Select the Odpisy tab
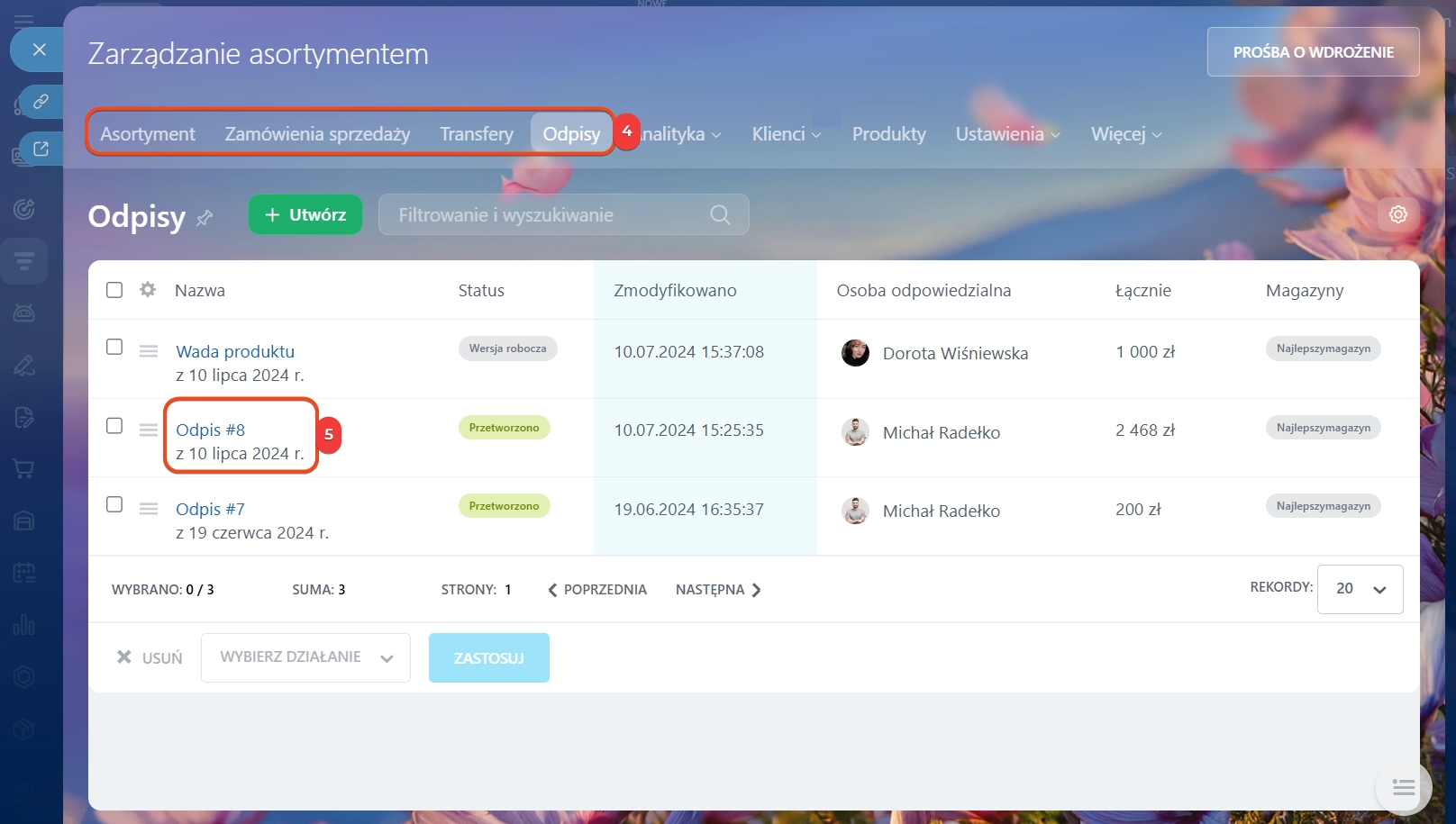Screen dimensions: 1456x824 tap(571, 134)
